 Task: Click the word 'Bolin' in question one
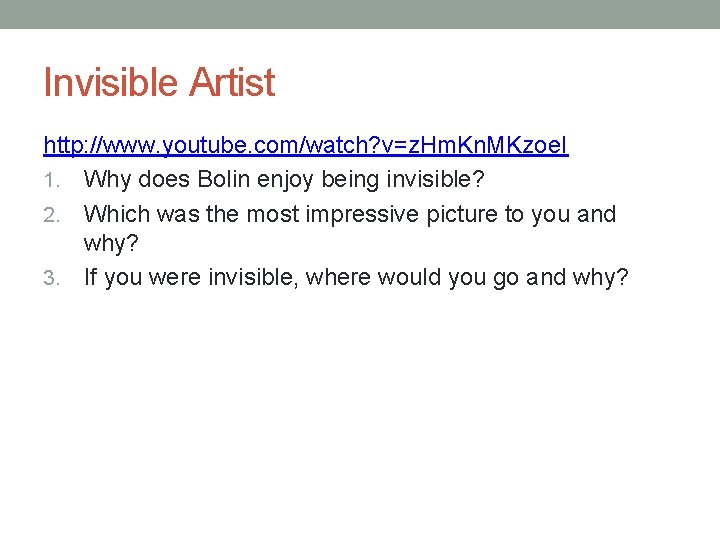(x=224, y=179)
